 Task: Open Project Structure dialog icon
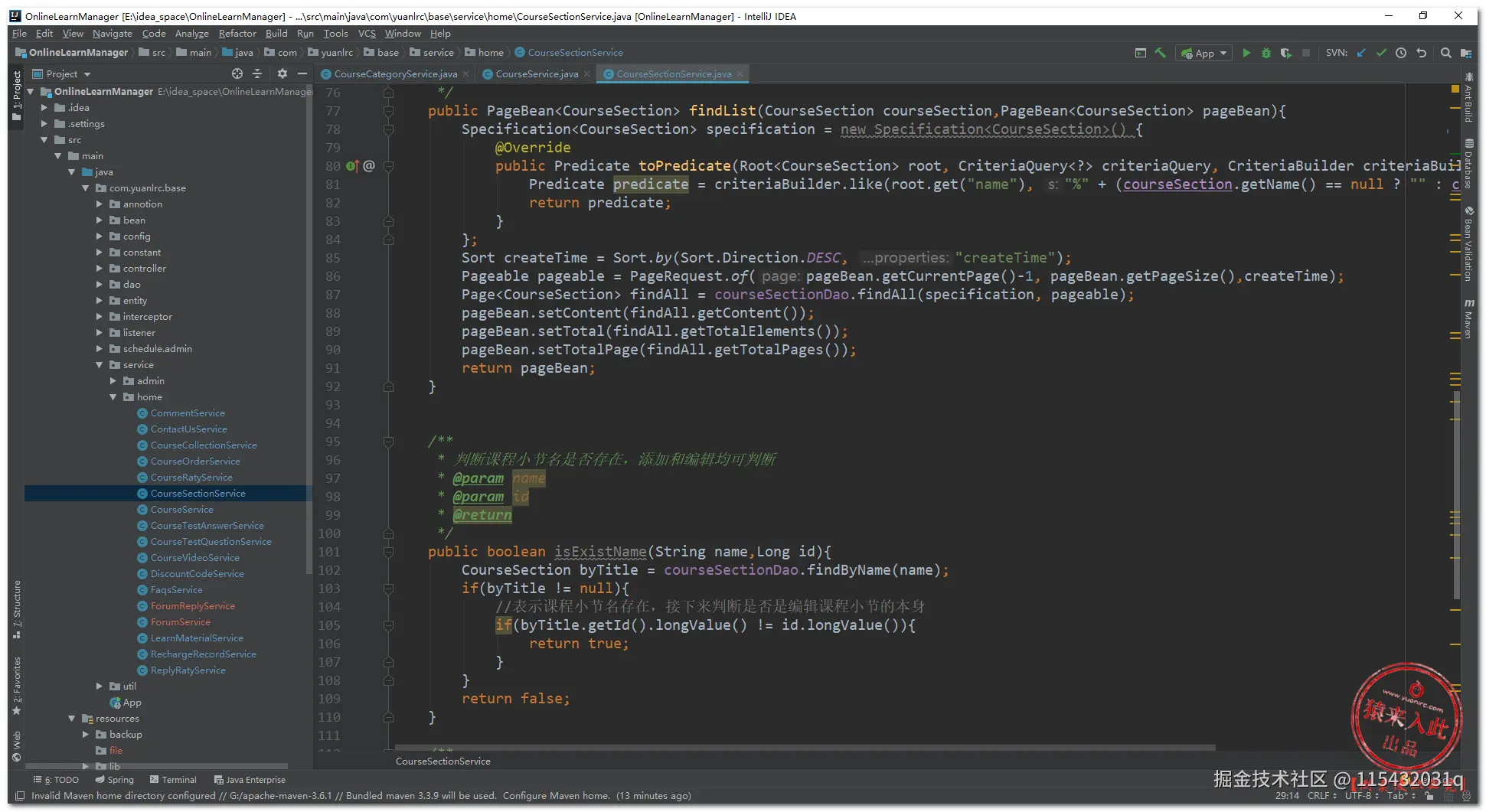pos(1465,53)
